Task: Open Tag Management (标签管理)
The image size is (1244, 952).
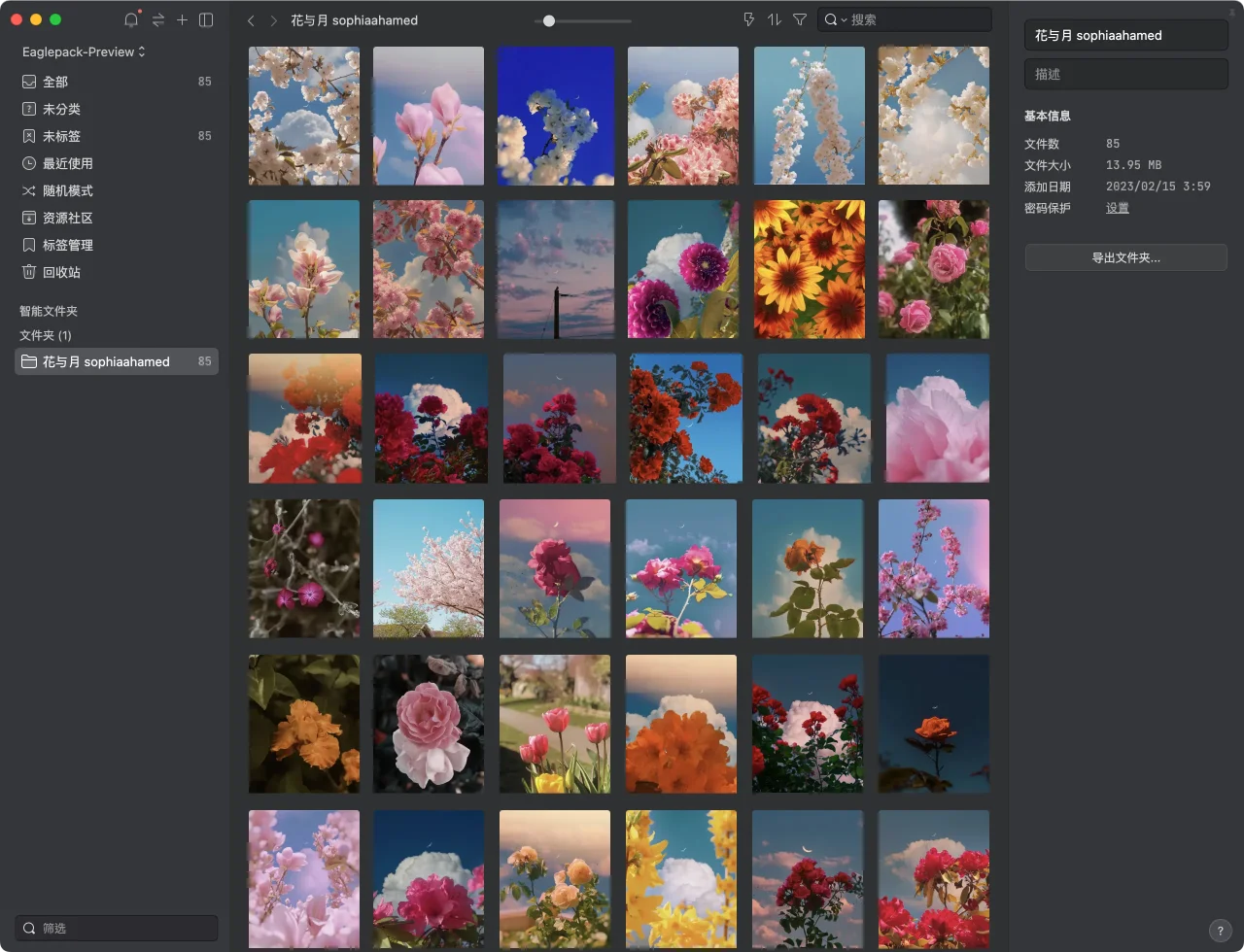Action: pos(67,245)
